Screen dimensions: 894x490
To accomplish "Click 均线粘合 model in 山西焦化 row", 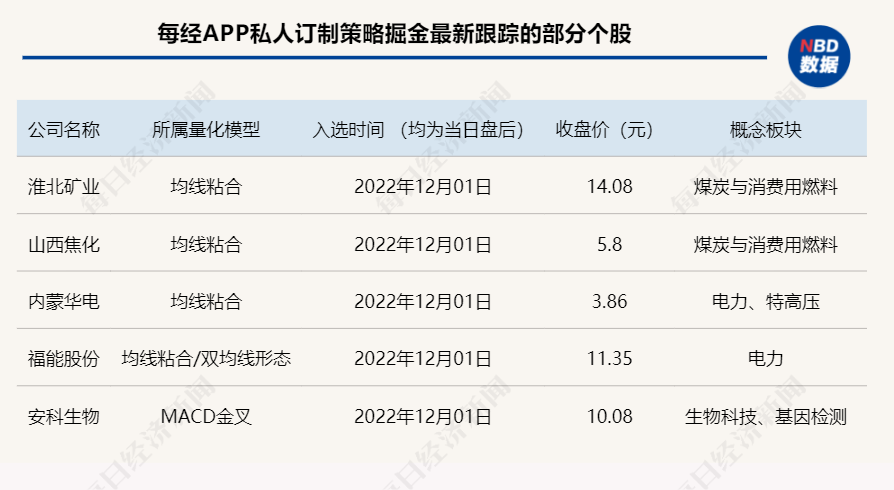I will point(206,244).
